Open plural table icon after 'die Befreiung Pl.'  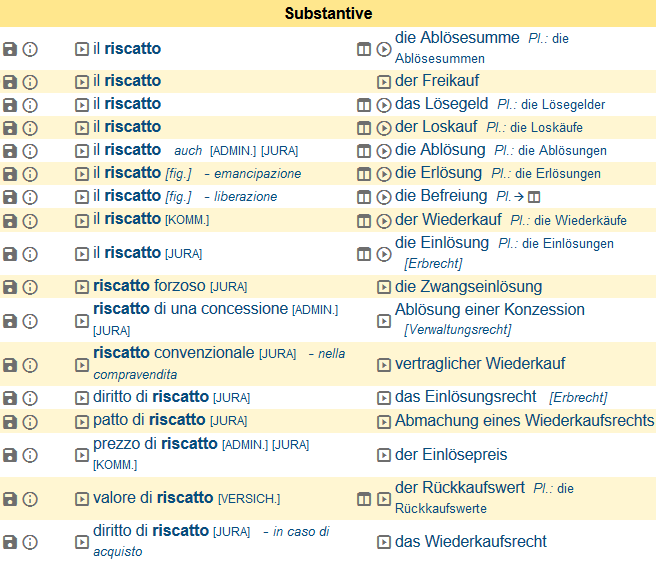pos(534,197)
